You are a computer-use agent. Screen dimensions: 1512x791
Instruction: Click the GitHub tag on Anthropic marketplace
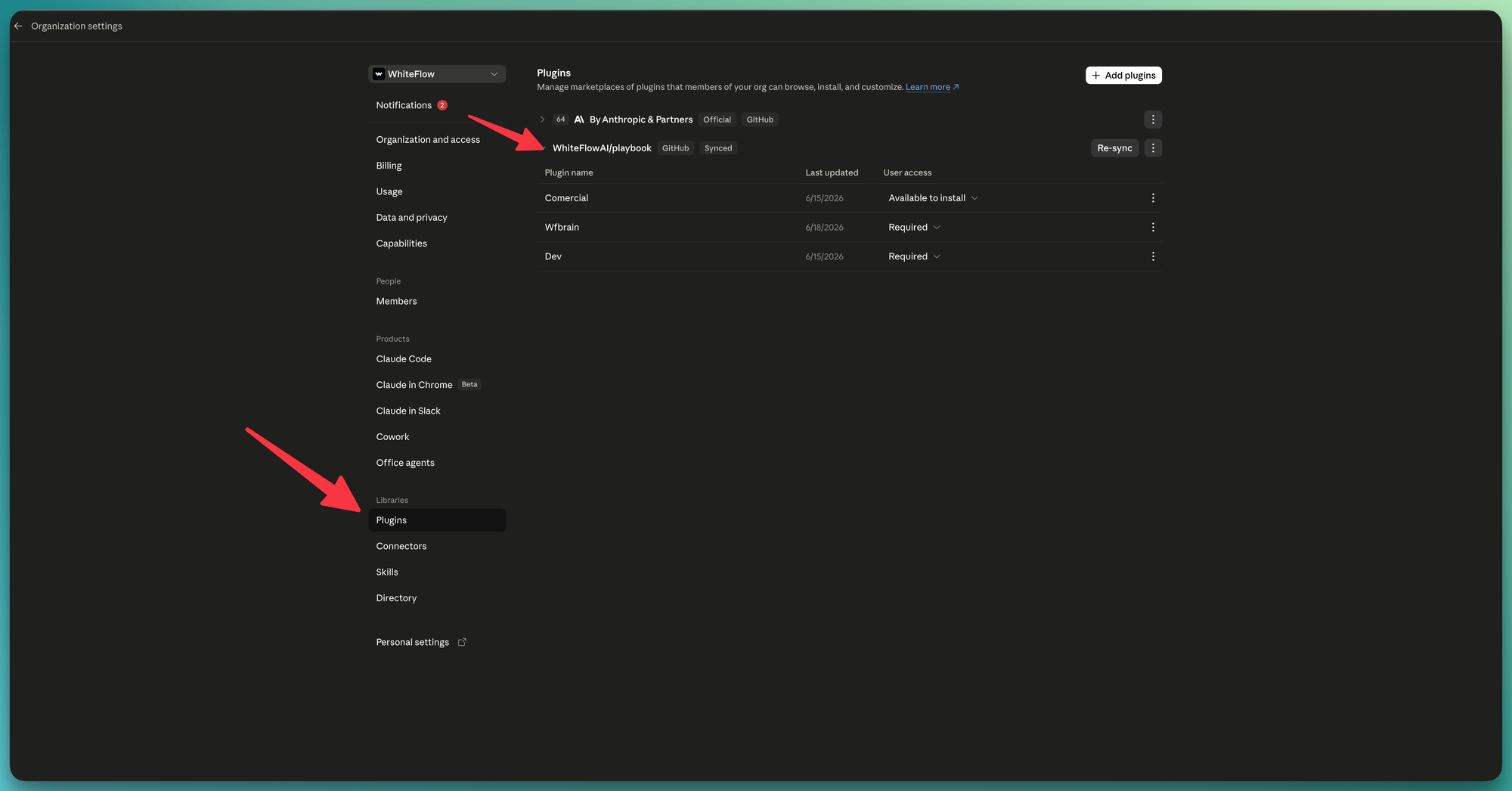click(x=760, y=119)
